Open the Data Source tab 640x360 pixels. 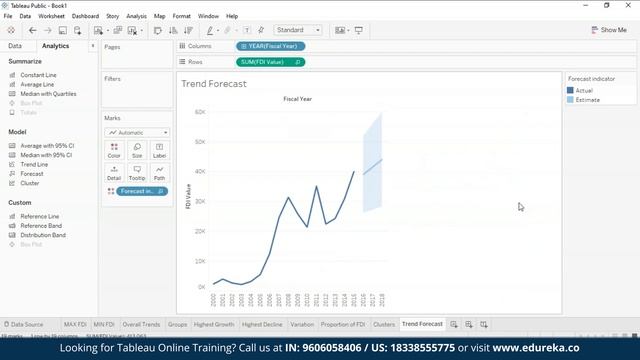coord(23,324)
